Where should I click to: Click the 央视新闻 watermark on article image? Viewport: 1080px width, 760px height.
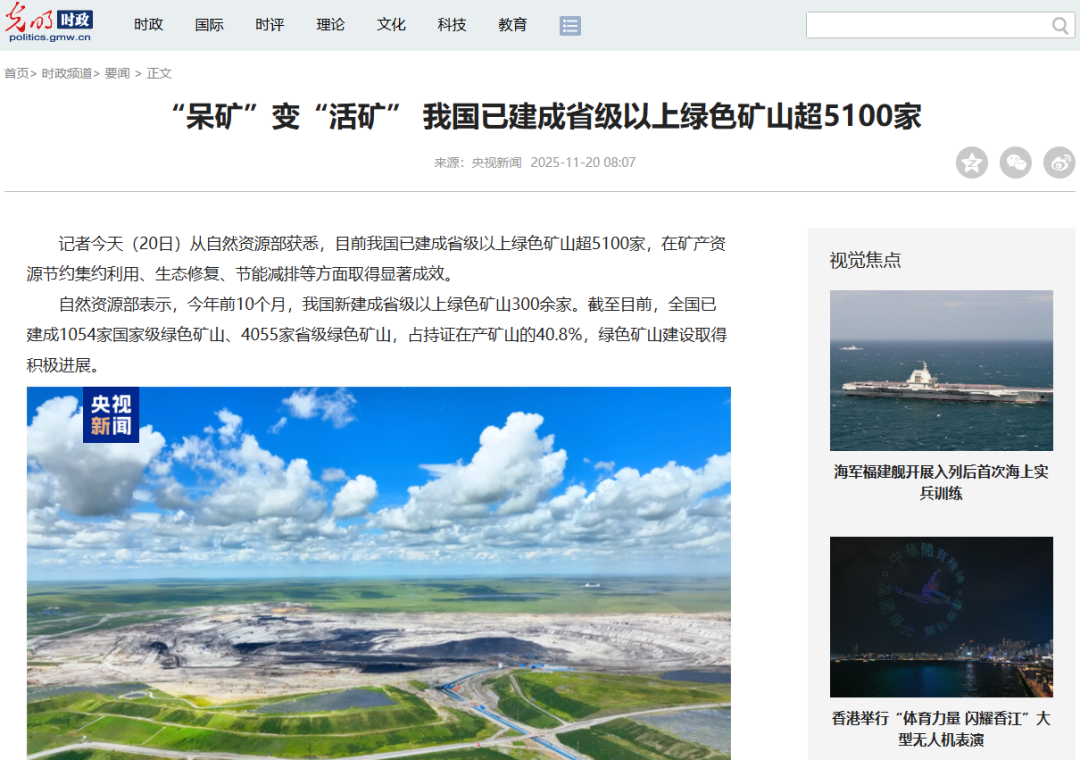pyautogui.click(x=112, y=414)
